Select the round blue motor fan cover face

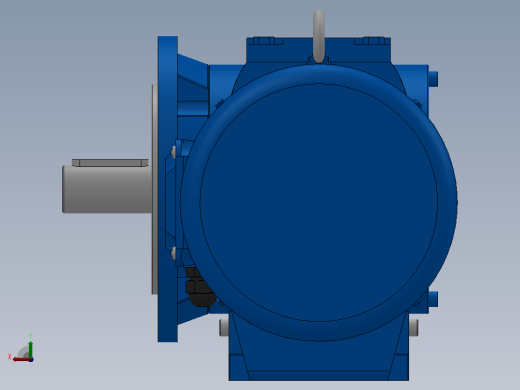point(319,203)
